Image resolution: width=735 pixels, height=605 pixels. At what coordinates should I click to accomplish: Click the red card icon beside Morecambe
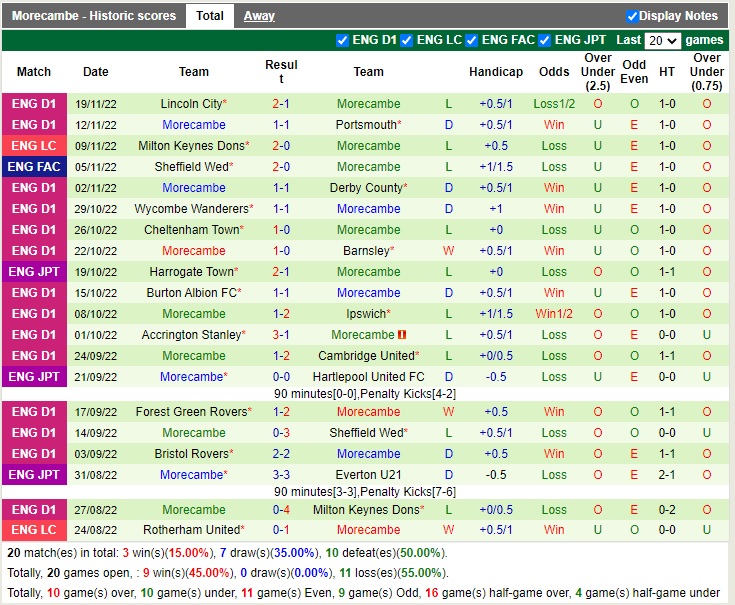coord(402,335)
